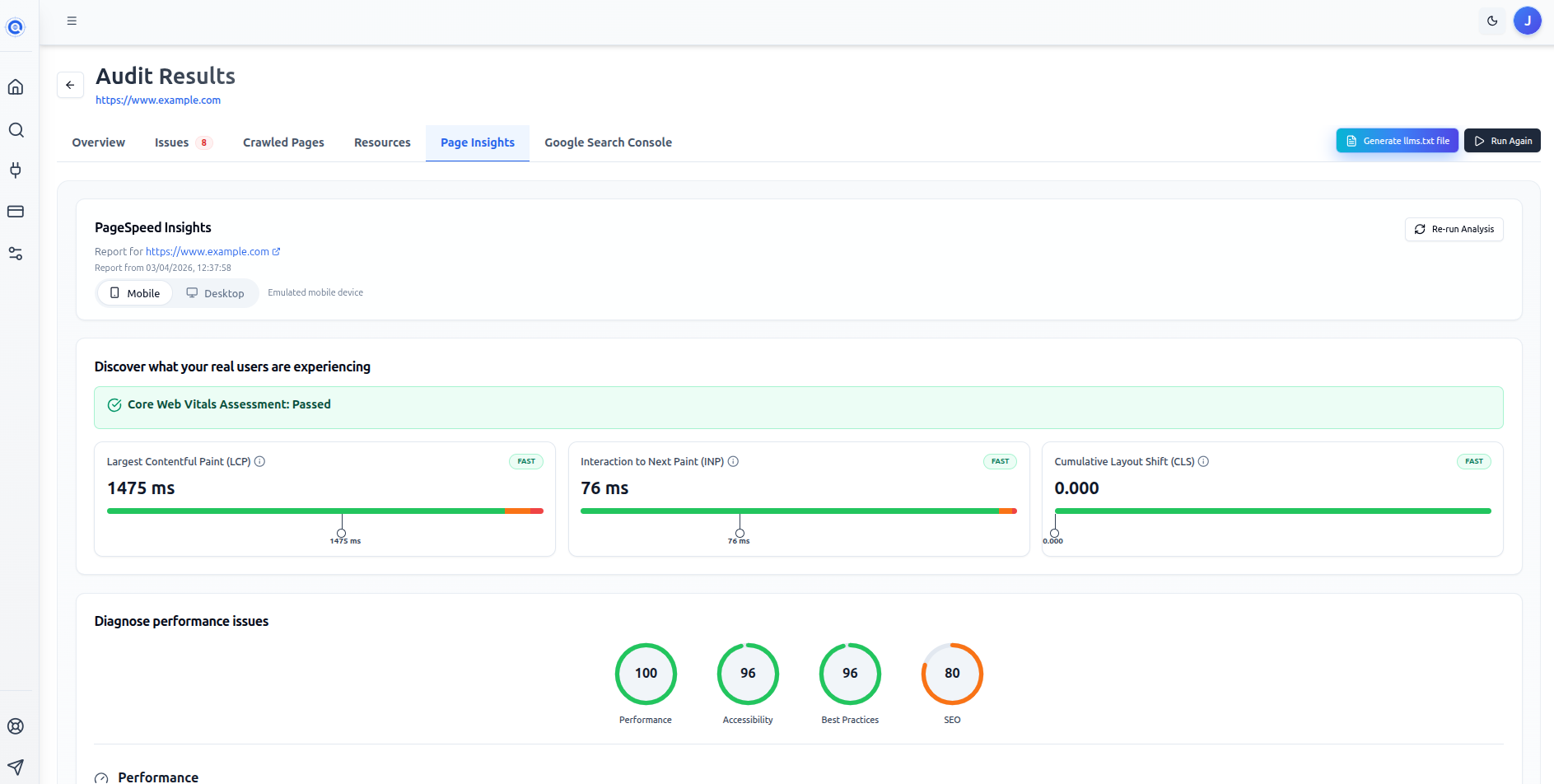Toggle dark mode with the moon button
This screenshot has width=1554, height=784.
click(1492, 21)
